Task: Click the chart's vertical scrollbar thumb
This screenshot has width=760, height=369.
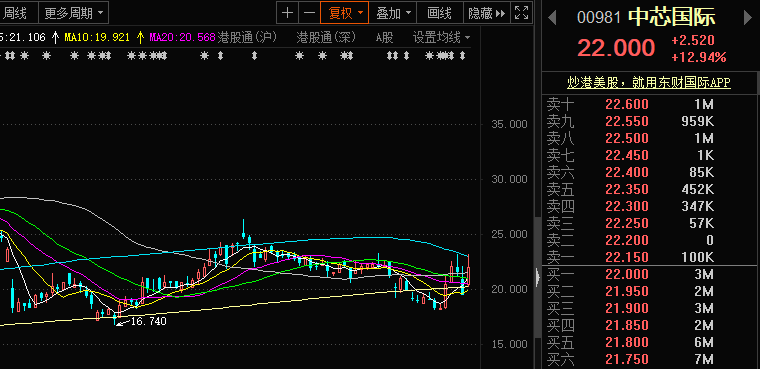Action: [x=538, y=278]
